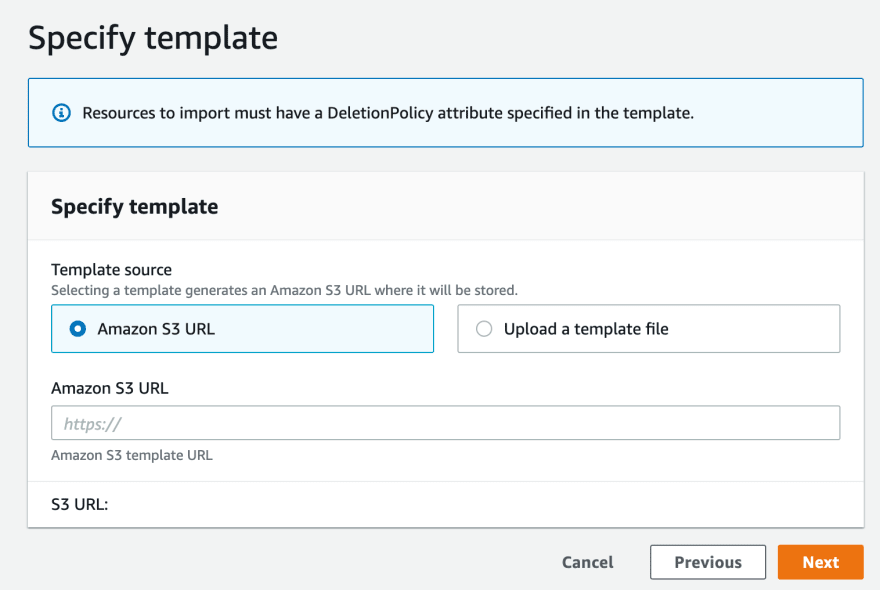Select the Amazon S3 URL radio circle
This screenshot has width=880, height=590.
tap(77, 329)
